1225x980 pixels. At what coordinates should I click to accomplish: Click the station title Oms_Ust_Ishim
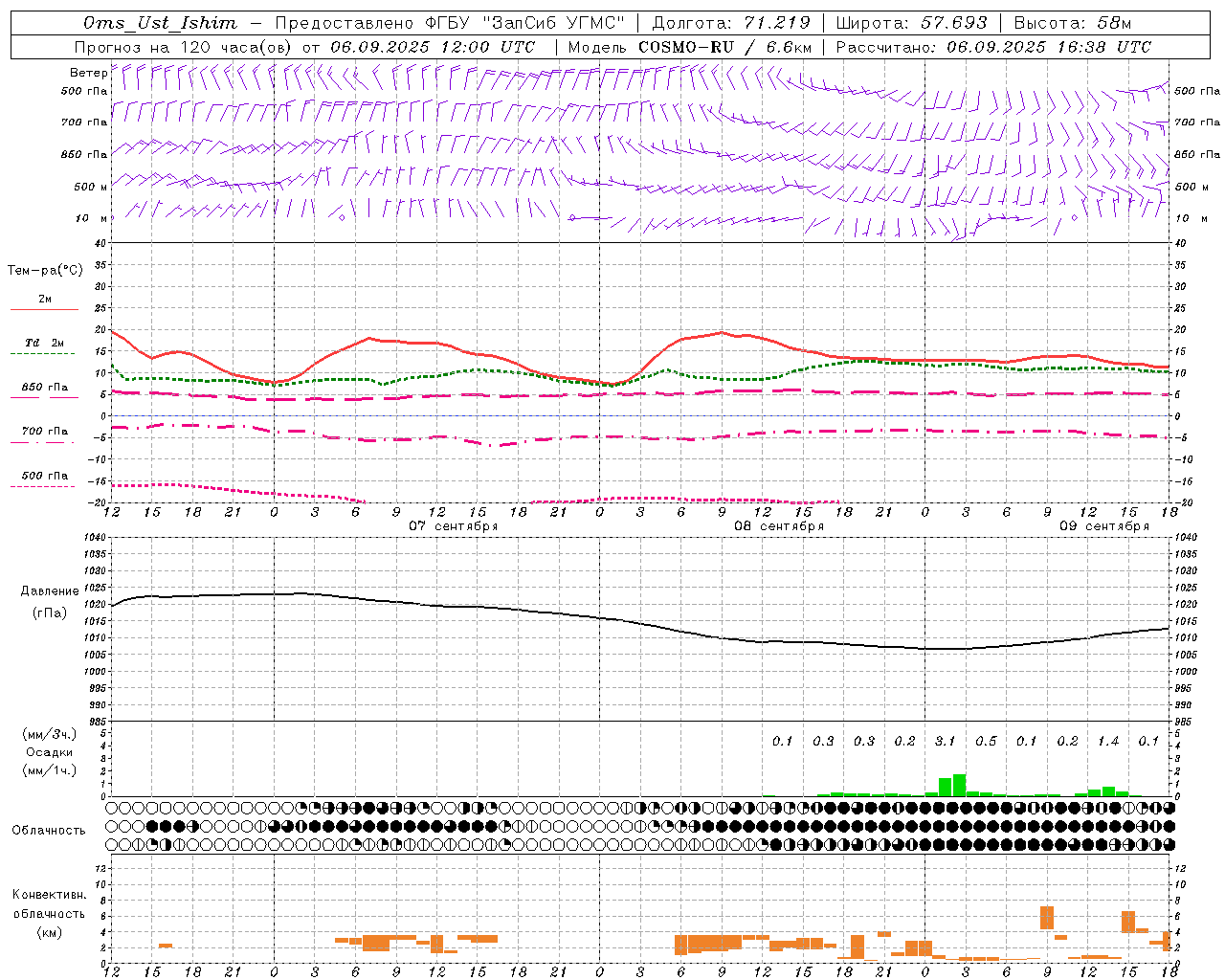click(159, 23)
